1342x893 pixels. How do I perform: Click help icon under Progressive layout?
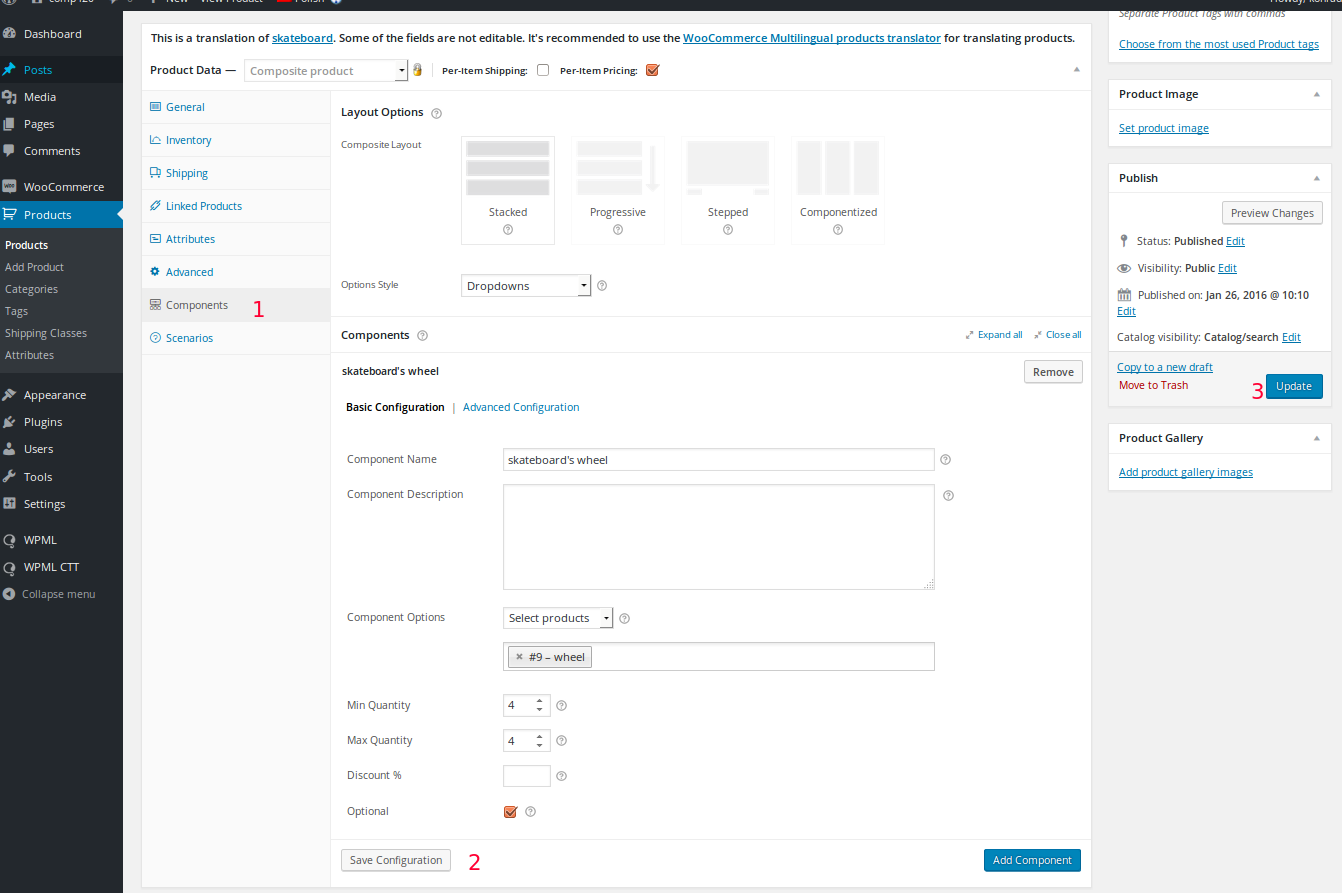coord(618,229)
